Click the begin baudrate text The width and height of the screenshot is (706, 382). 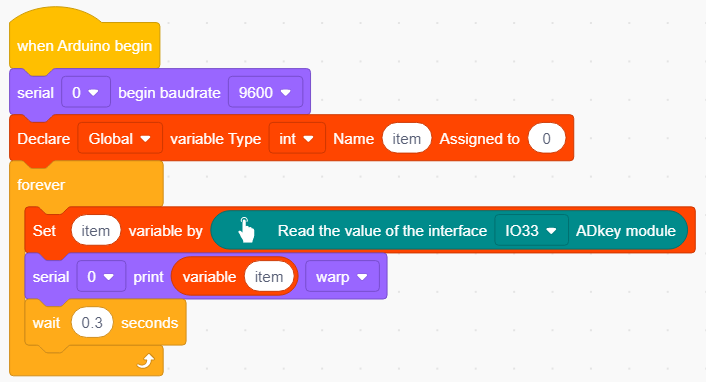coord(169,92)
